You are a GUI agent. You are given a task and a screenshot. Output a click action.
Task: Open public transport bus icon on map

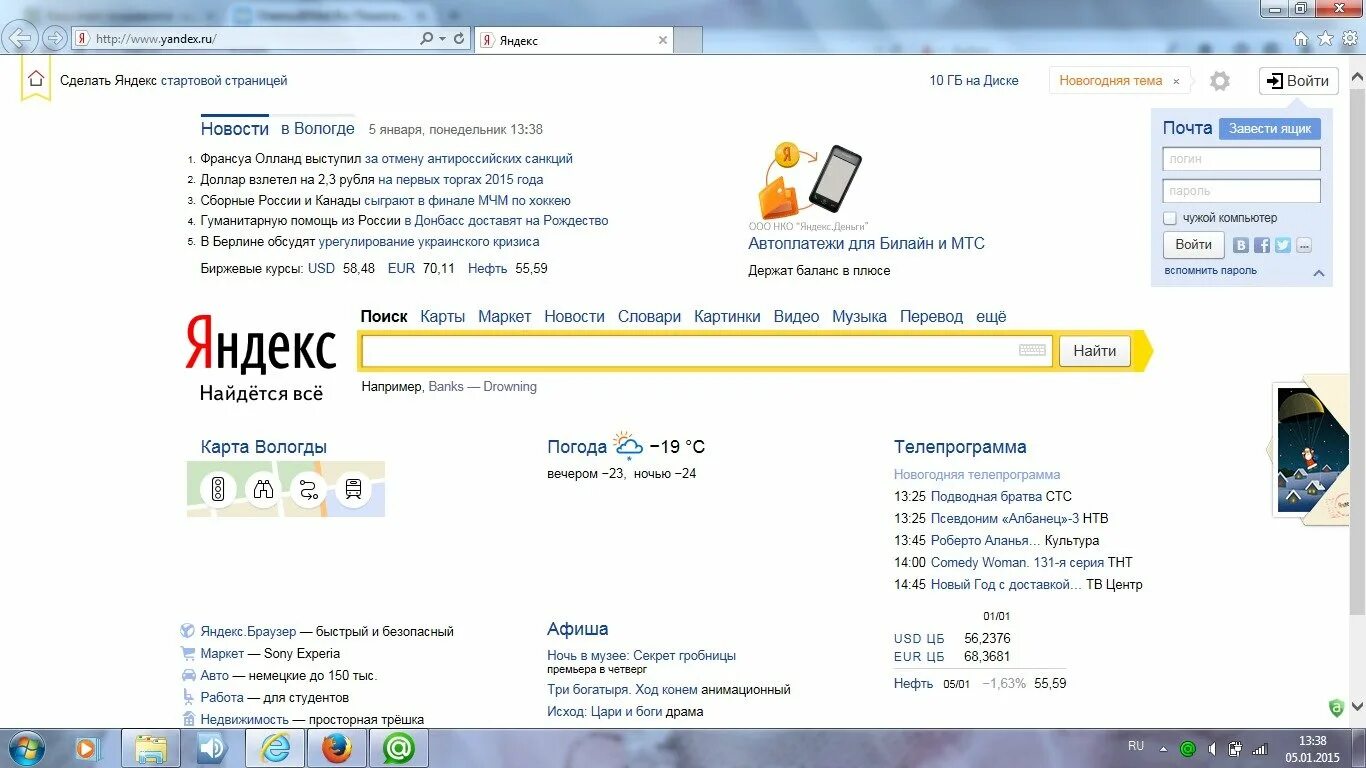[x=353, y=489]
